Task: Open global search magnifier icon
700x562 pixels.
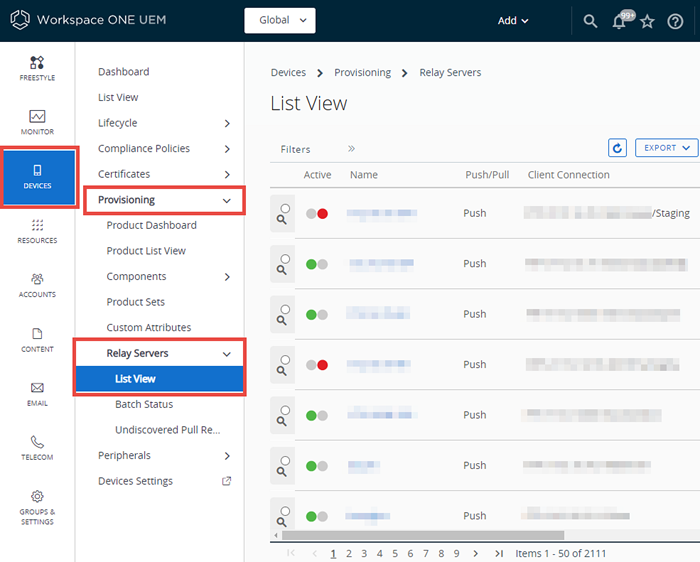Action: 590,21
